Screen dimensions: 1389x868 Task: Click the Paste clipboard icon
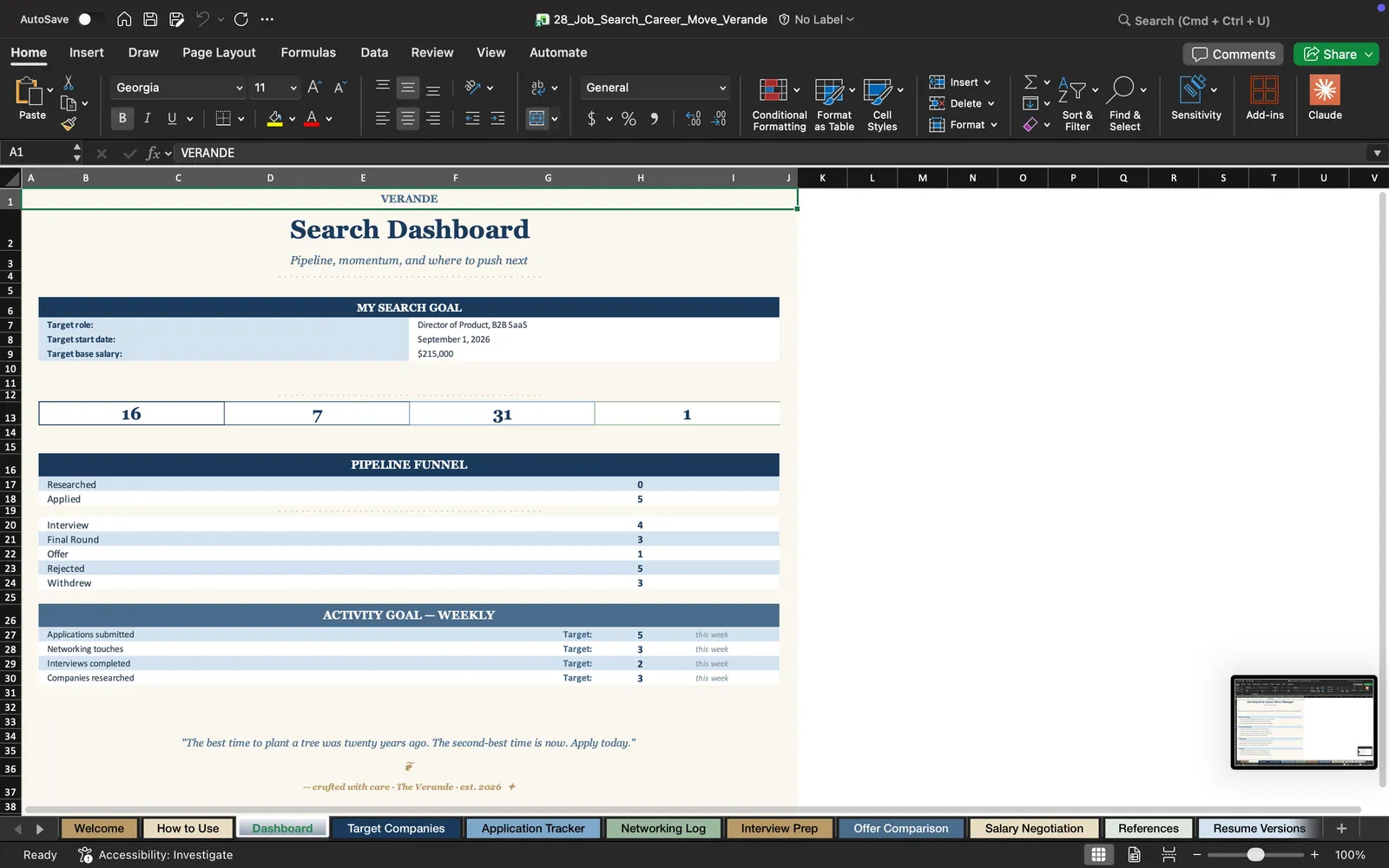[30, 90]
